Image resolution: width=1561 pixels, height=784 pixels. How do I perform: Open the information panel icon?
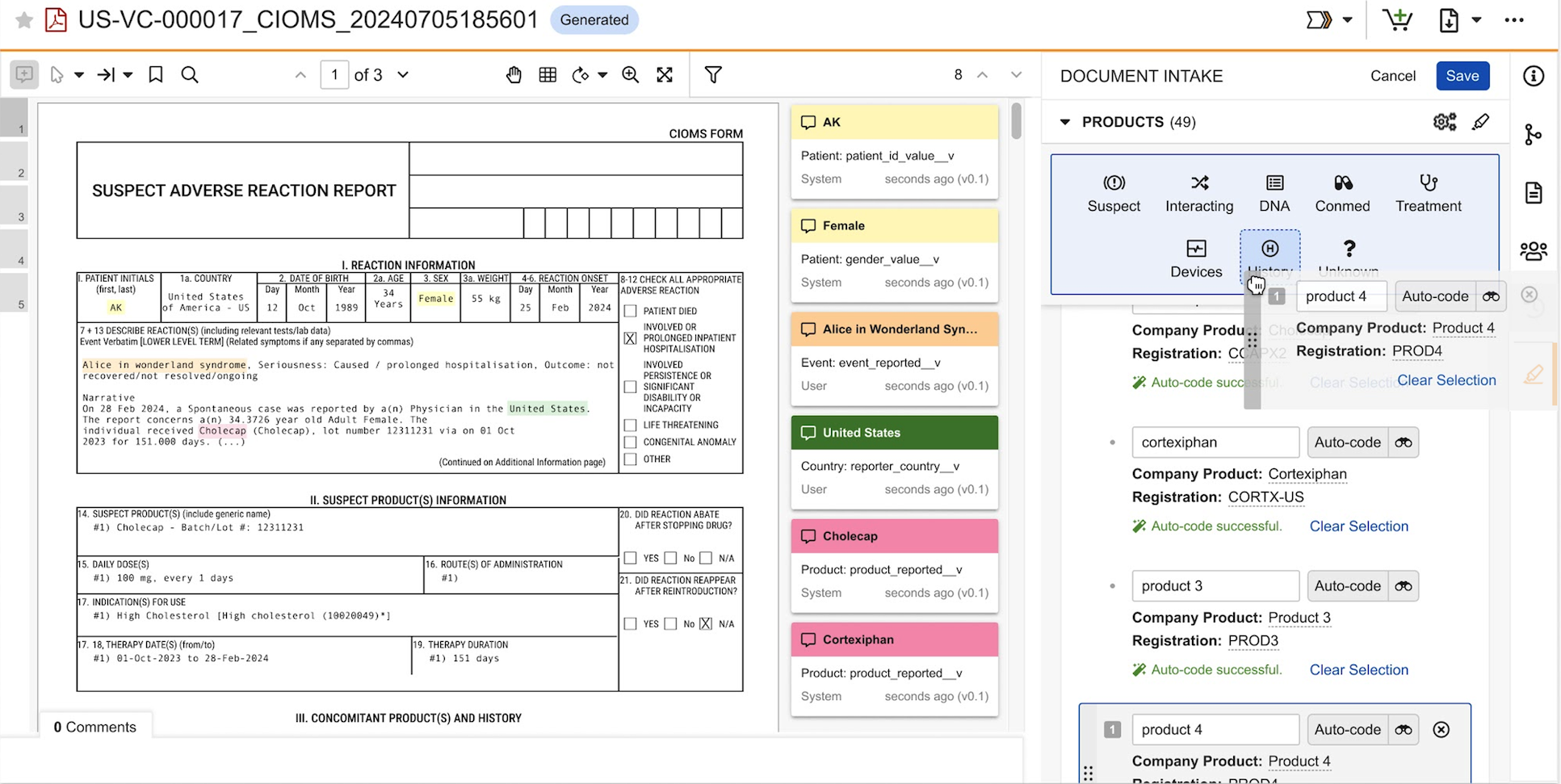tap(1534, 76)
